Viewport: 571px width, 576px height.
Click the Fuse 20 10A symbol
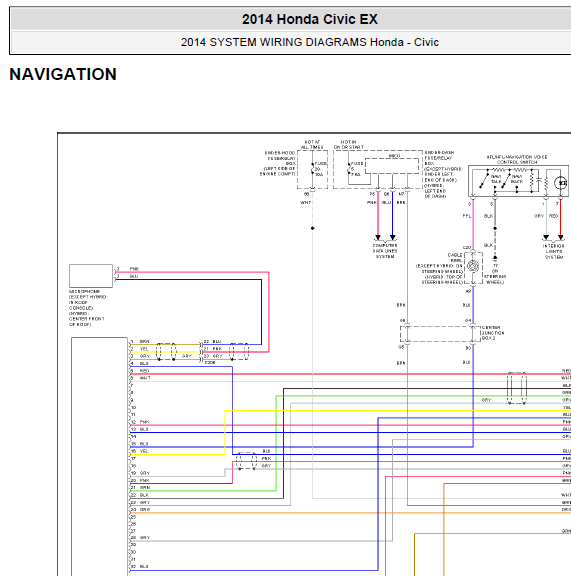pyautogui.click(x=313, y=169)
